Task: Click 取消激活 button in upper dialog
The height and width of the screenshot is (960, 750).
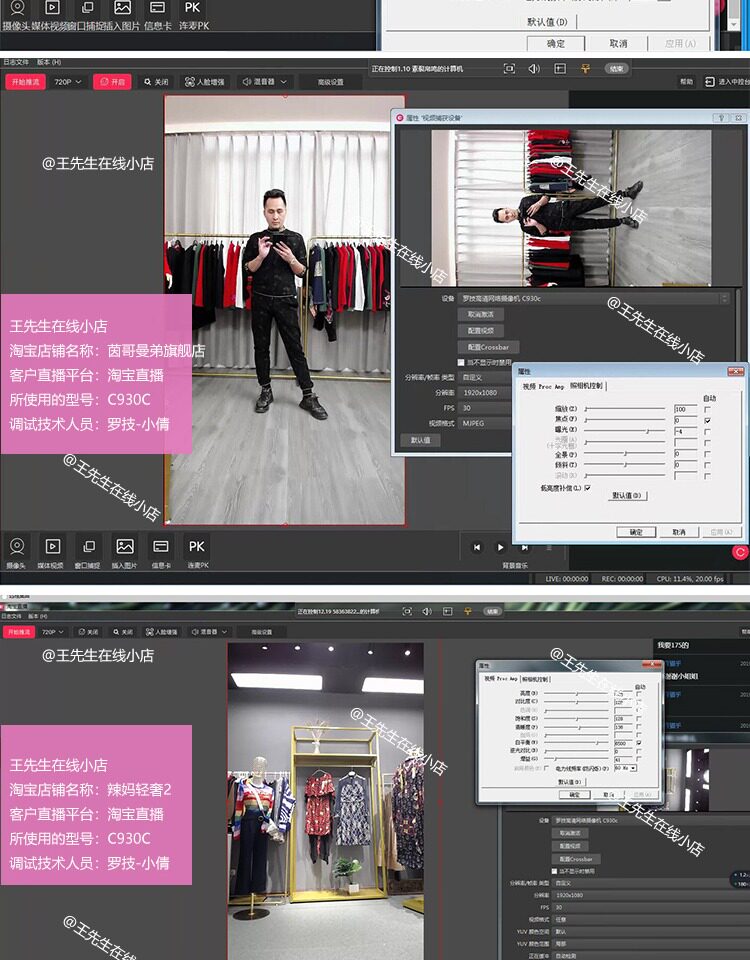Action: [x=481, y=314]
